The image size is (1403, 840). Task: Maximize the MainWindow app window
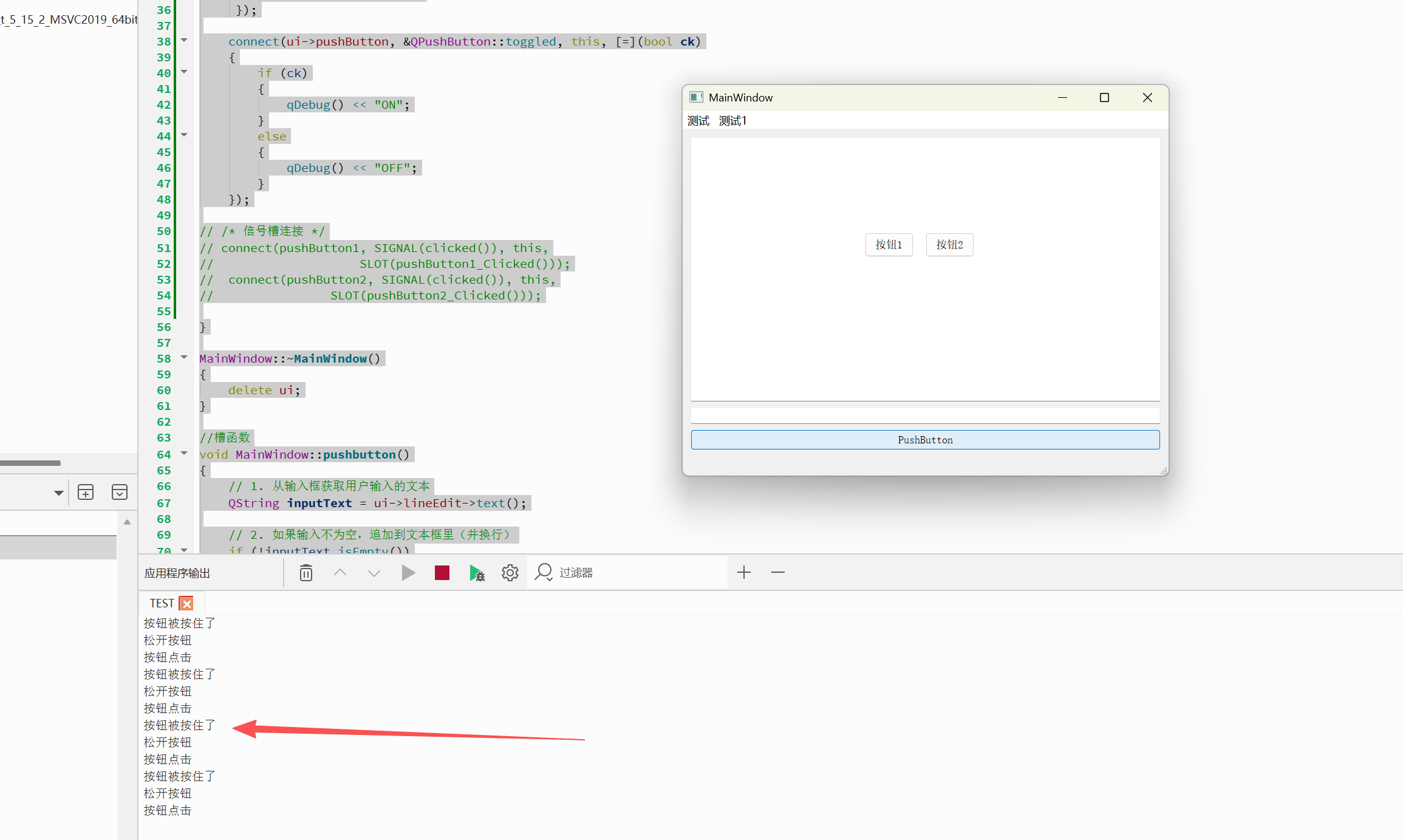(x=1104, y=98)
